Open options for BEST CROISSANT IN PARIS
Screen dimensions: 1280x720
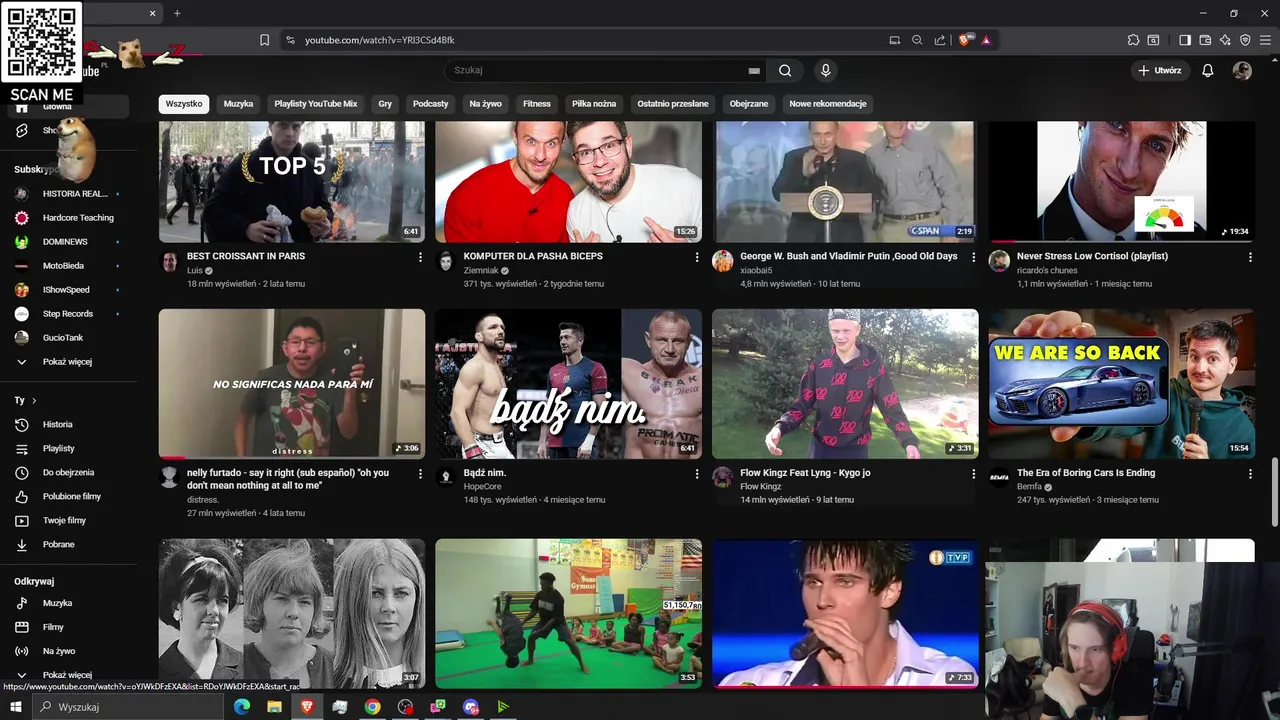[420, 257]
